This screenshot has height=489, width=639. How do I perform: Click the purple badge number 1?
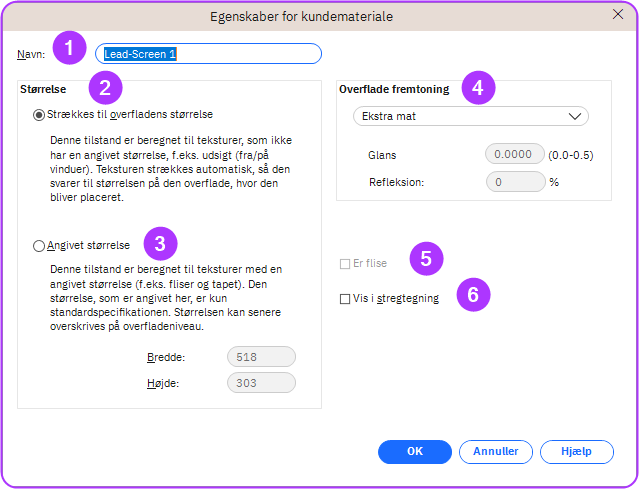tap(69, 47)
